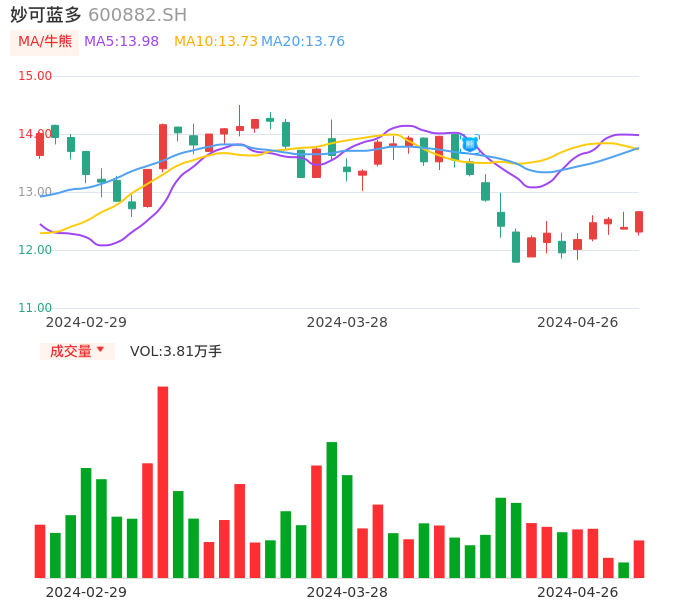Select the 2024-04-26 date on the volume axis
This screenshot has height=606, width=686.
click(577, 592)
